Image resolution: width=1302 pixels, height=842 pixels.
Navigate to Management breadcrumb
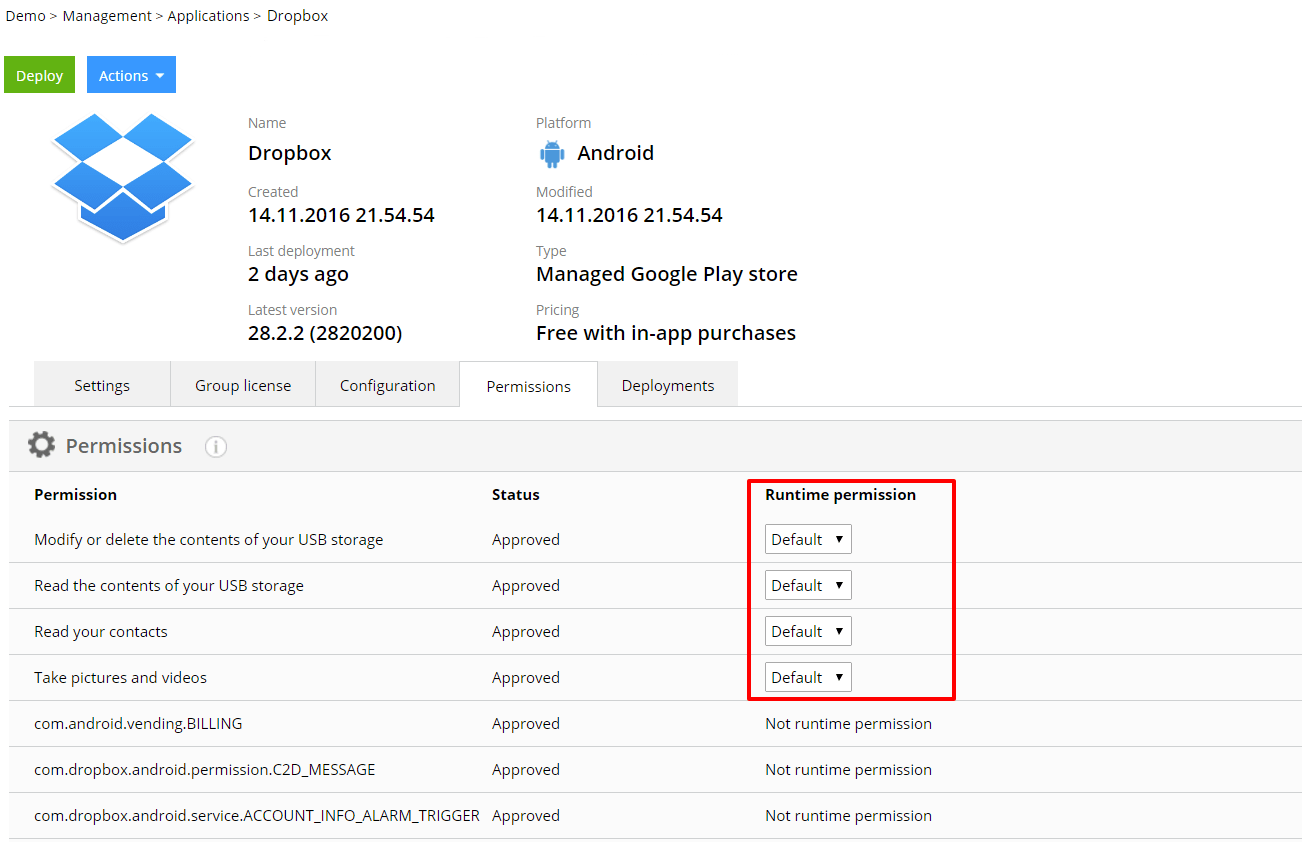[x=107, y=16]
